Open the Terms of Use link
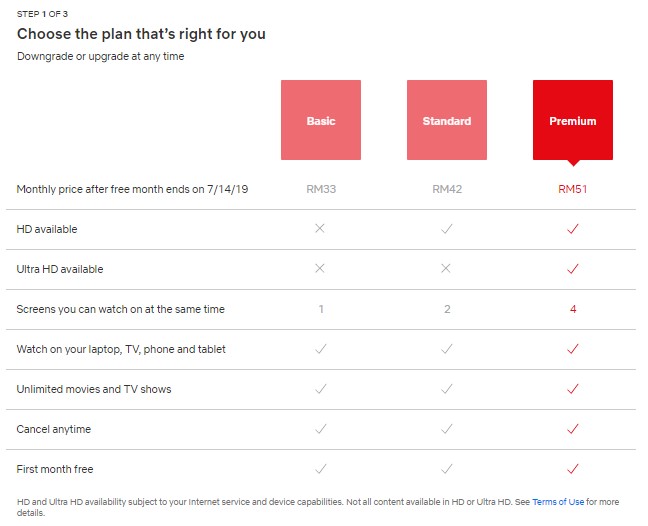This screenshot has height=526, width=648. [x=558, y=502]
